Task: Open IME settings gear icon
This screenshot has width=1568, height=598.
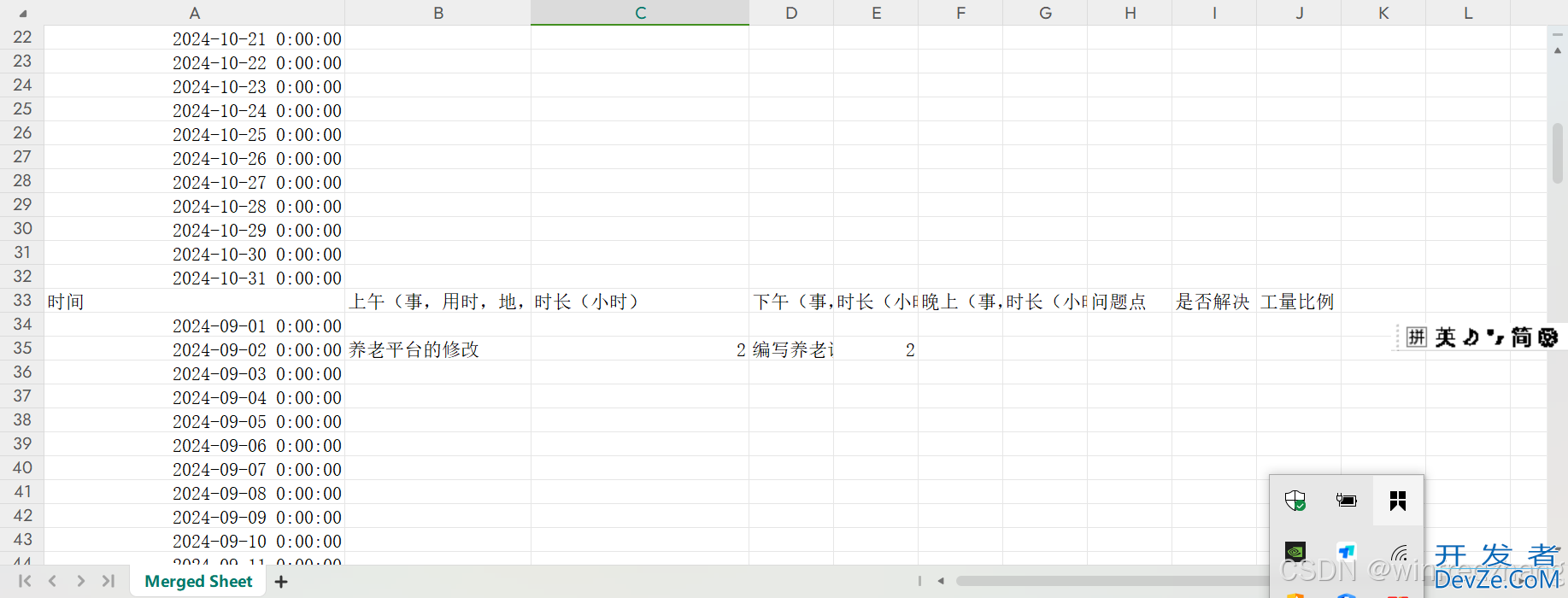Action: point(1548,337)
